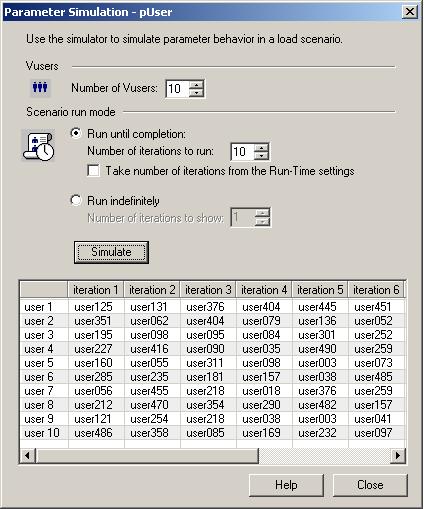Viewport: 424px width, 509px height.
Task: Decrement Number of iterations to run
Action: coord(261,156)
